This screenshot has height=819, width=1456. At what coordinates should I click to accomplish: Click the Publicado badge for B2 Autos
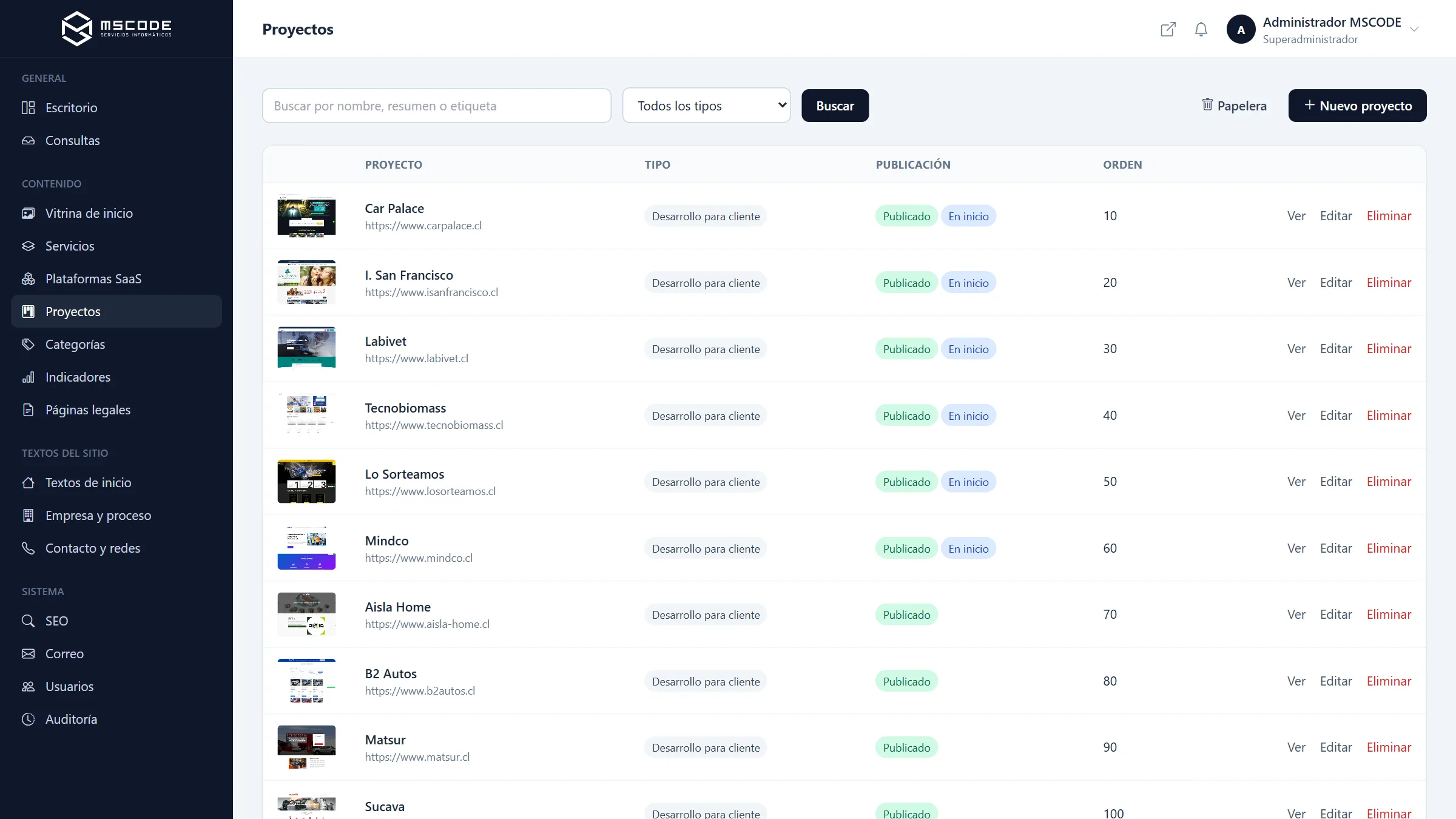[906, 681]
